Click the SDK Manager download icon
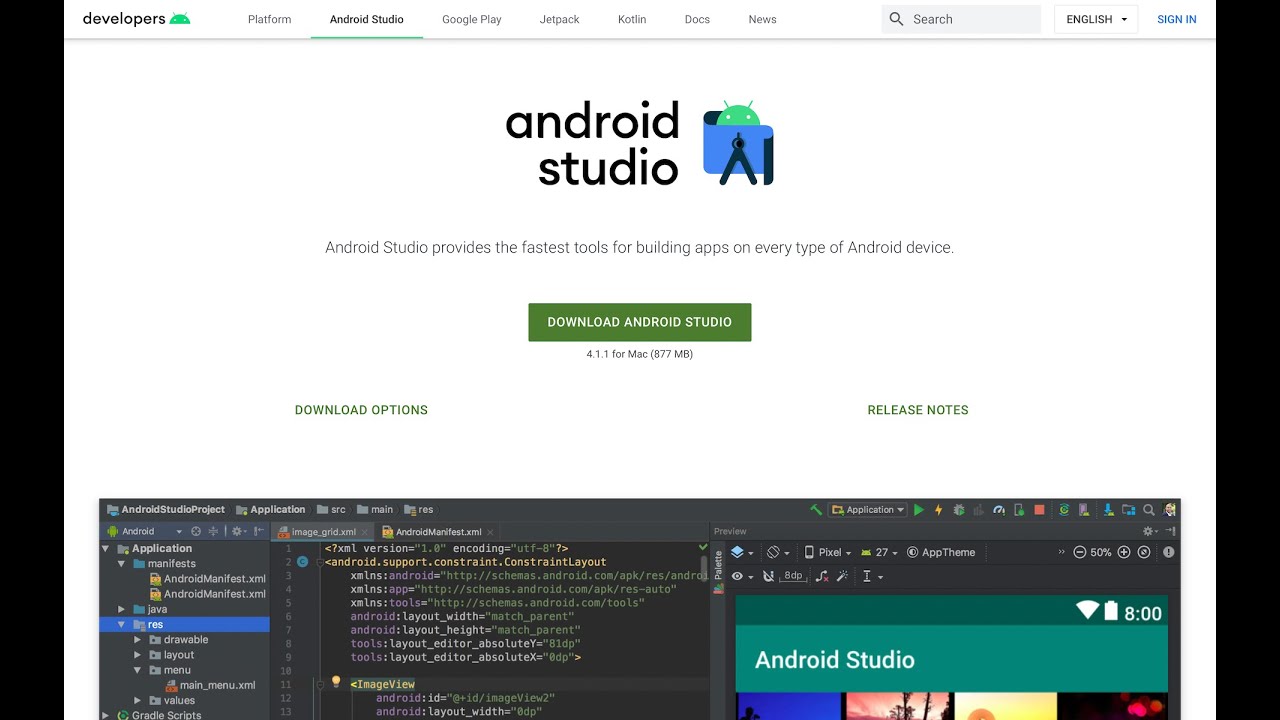 [x=1109, y=510]
